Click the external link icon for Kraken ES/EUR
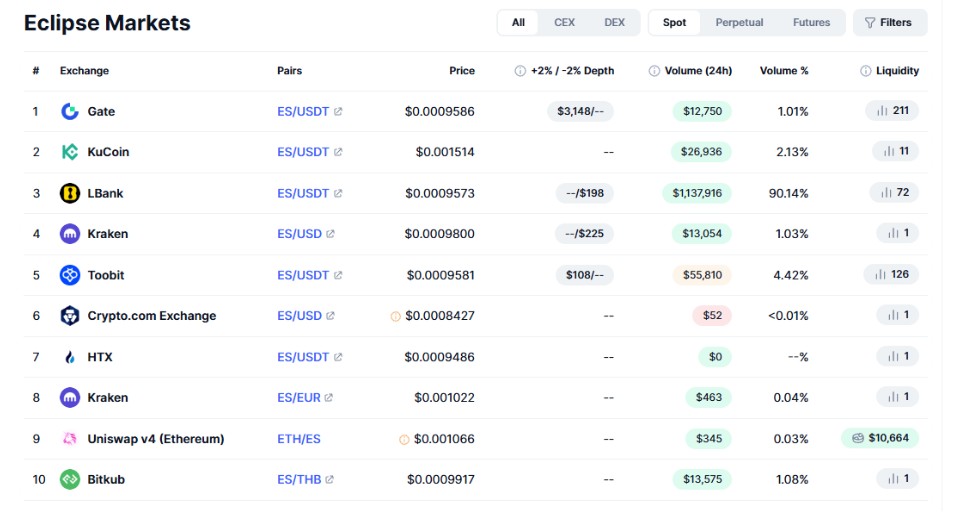This screenshot has width=976, height=520. coord(329,397)
